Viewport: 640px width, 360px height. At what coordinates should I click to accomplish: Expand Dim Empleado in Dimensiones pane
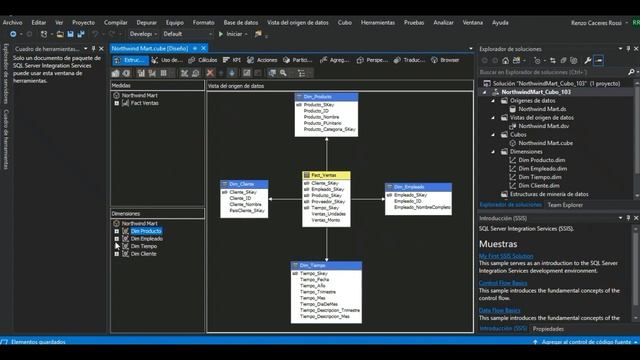(x=117, y=239)
